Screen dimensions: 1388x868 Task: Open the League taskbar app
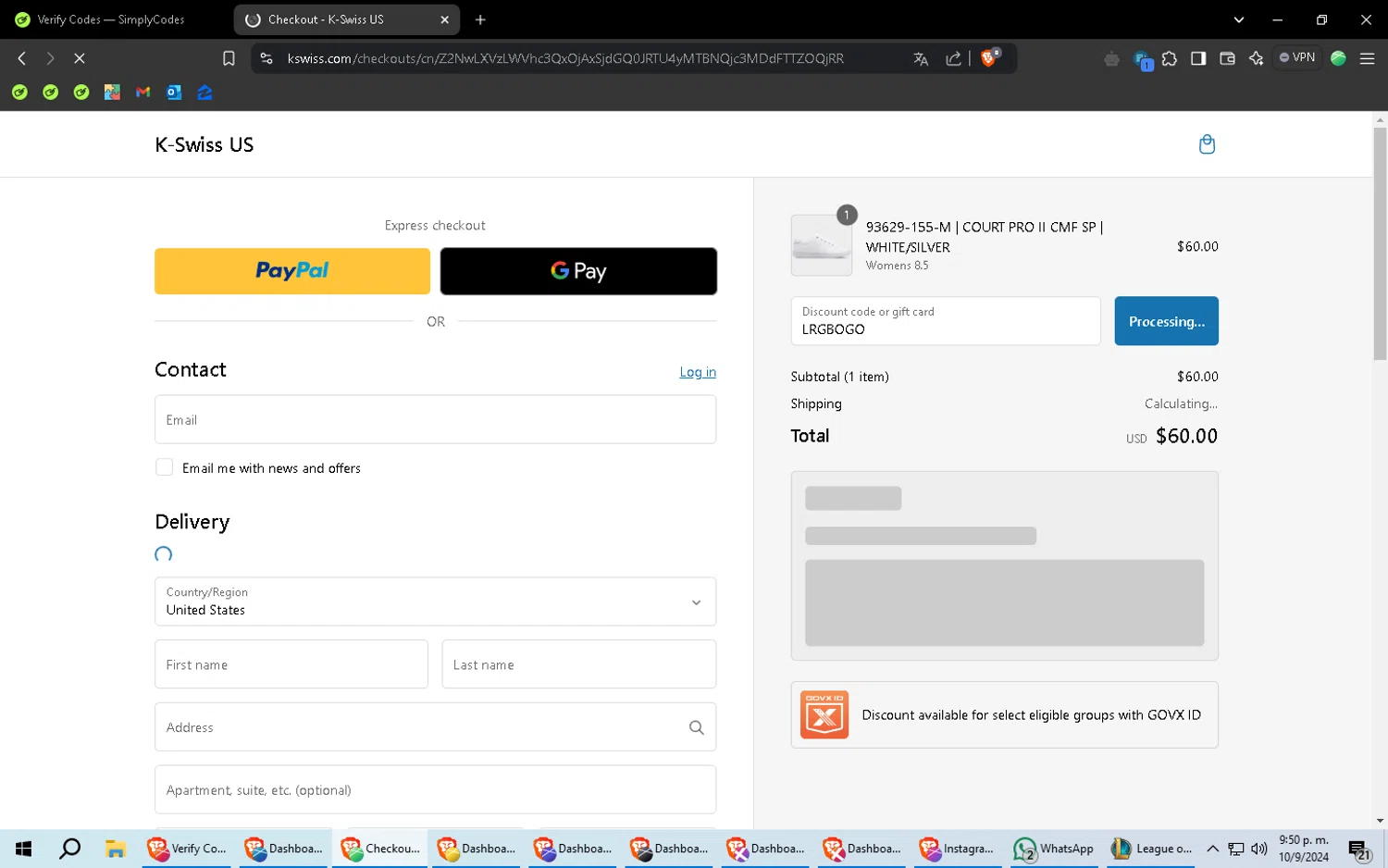[x=1151, y=849]
